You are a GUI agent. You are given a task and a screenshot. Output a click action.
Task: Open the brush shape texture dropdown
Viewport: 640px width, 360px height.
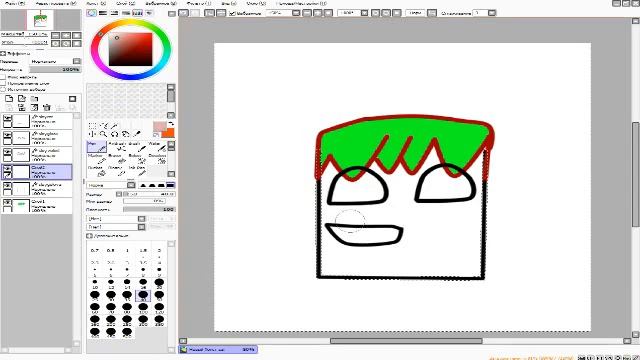(x=141, y=219)
